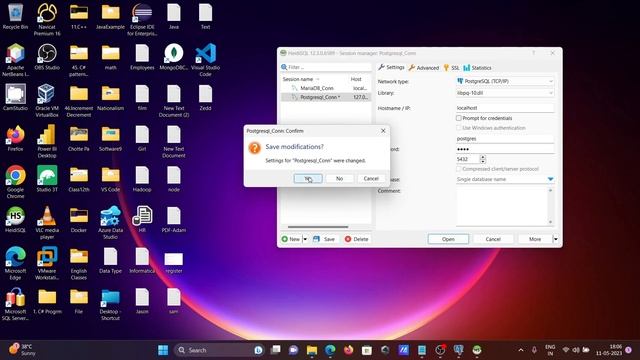Viewport: 640px width, 360px height.
Task: Open the database name dropdown arrow
Action: click(550, 179)
